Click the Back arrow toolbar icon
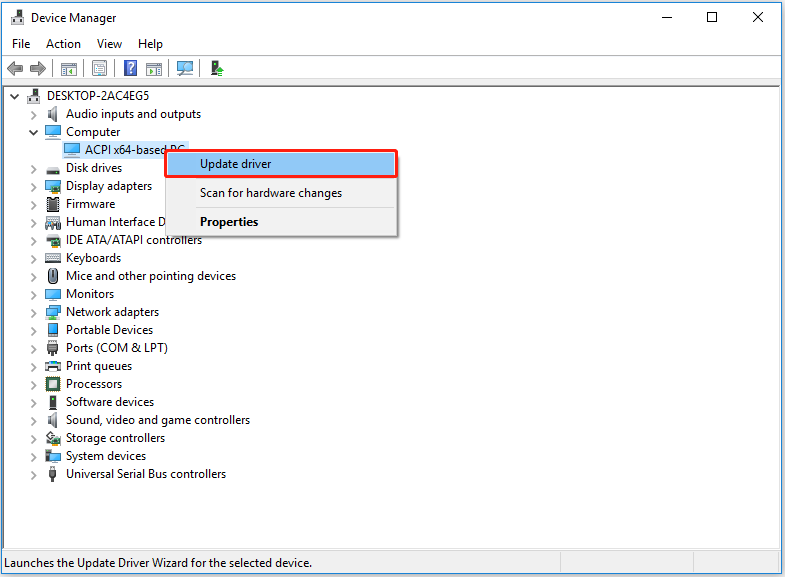Image resolution: width=785 pixels, height=577 pixels. (15, 68)
